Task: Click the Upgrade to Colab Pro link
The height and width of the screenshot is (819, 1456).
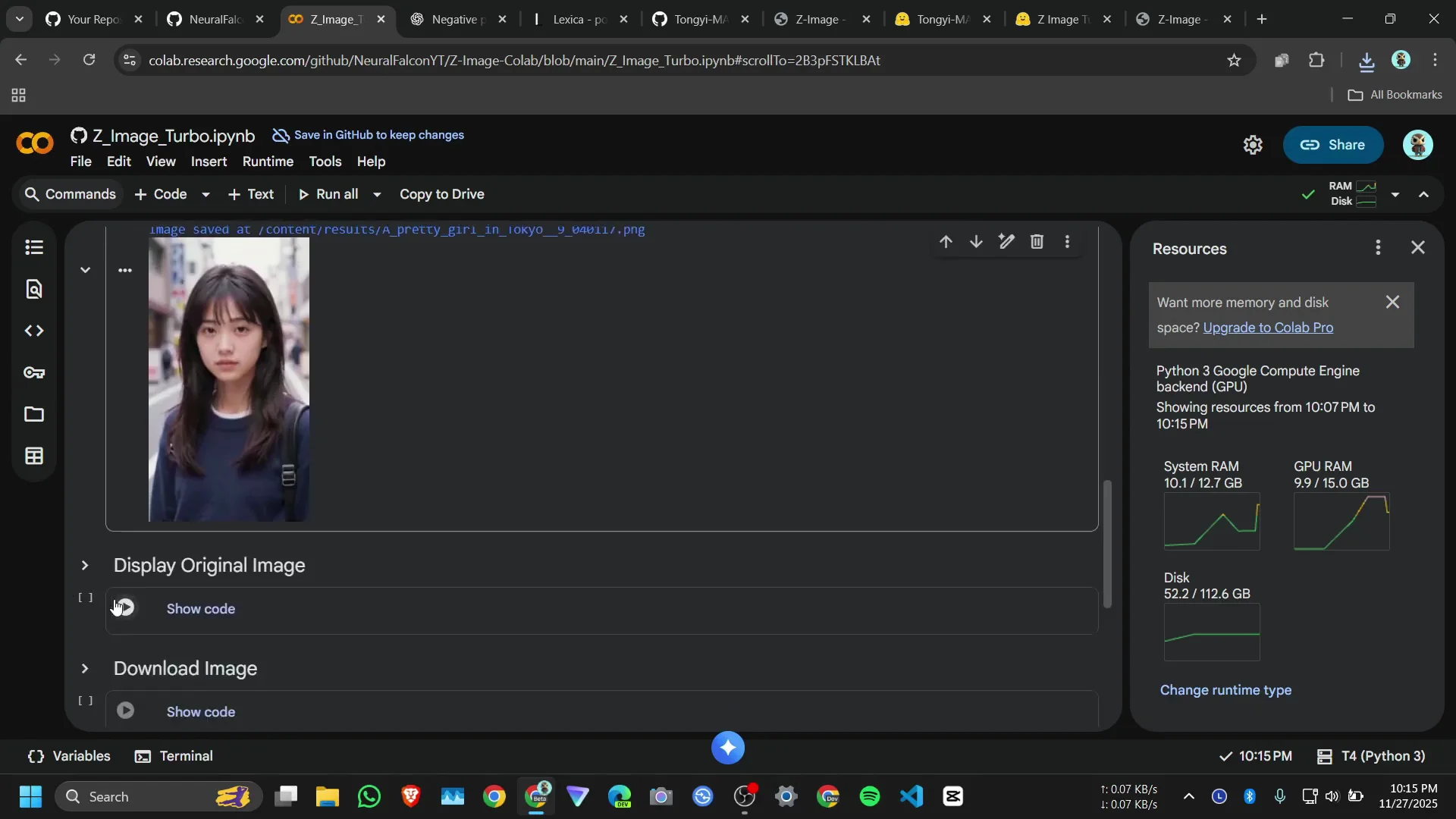Action: click(1267, 328)
